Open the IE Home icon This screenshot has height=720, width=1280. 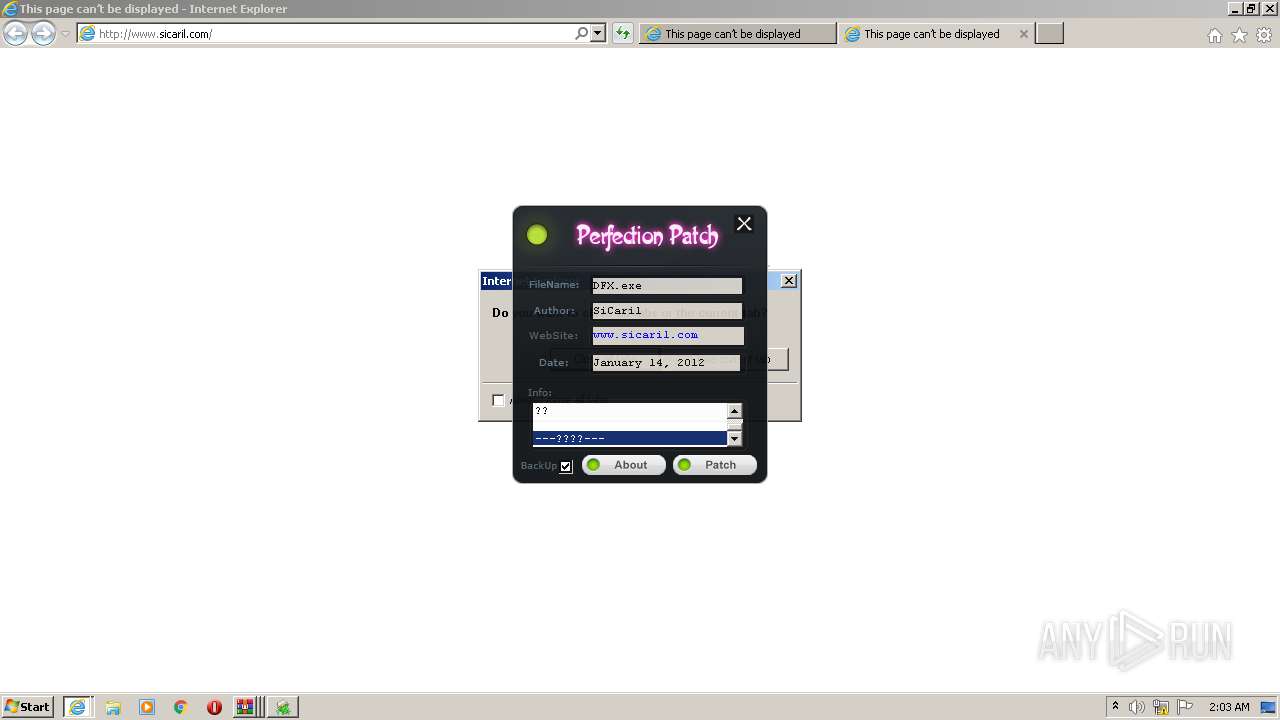(1214, 35)
